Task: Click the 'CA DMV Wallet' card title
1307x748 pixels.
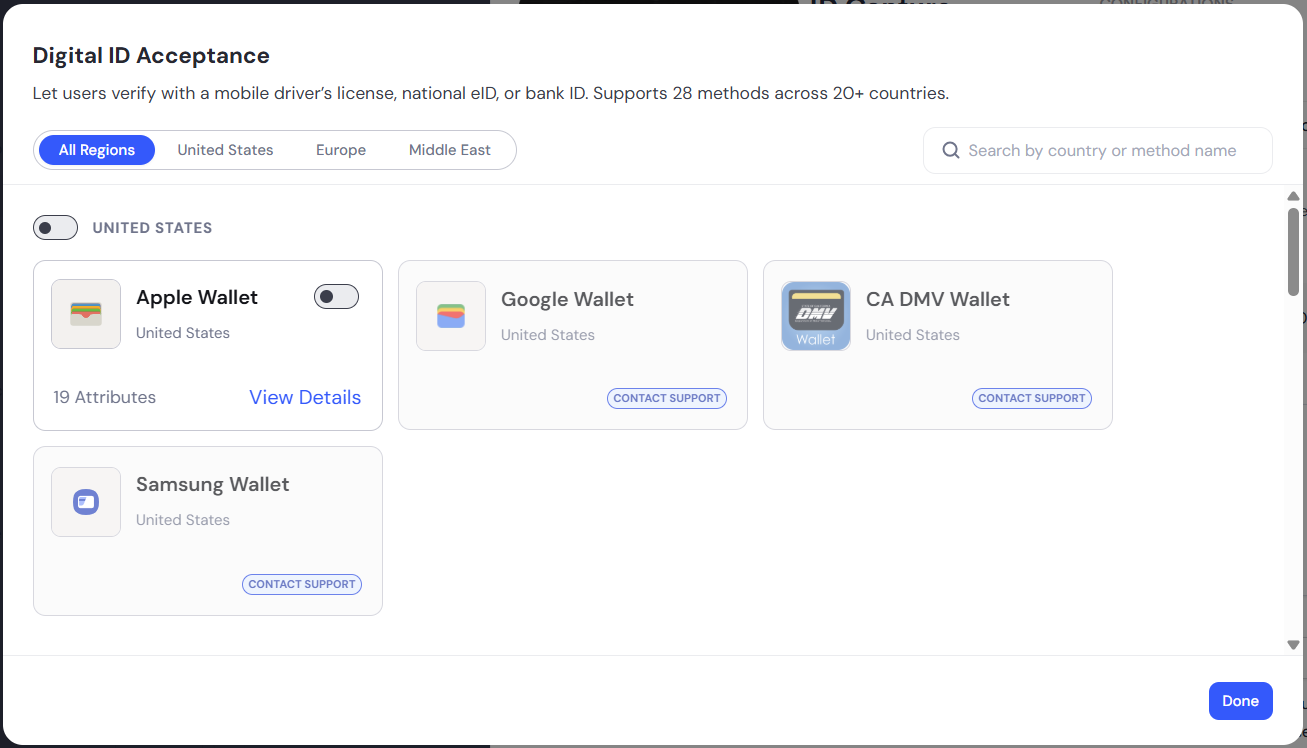Action: [938, 299]
